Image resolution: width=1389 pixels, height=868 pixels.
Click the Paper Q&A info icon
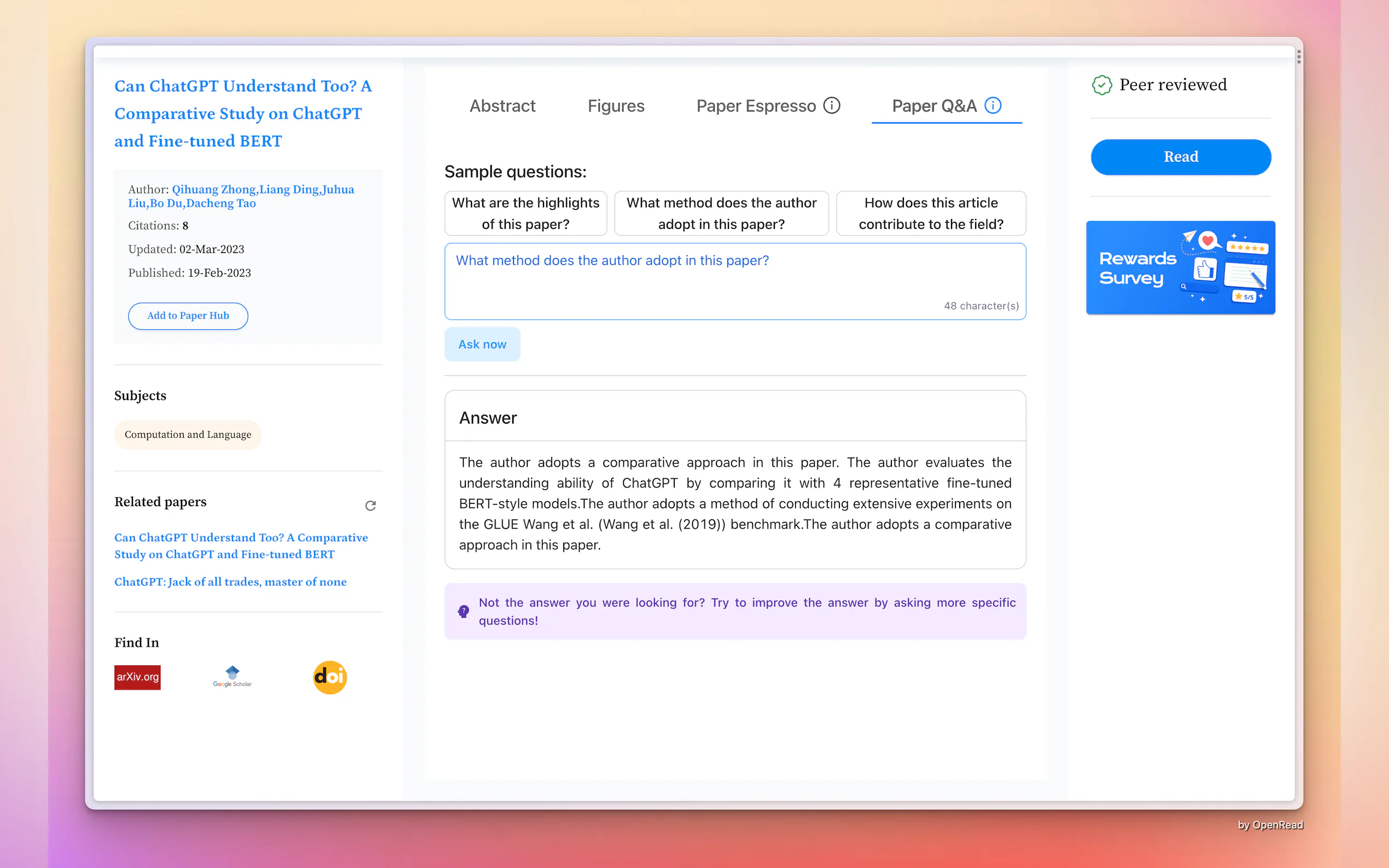[x=992, y=105]
